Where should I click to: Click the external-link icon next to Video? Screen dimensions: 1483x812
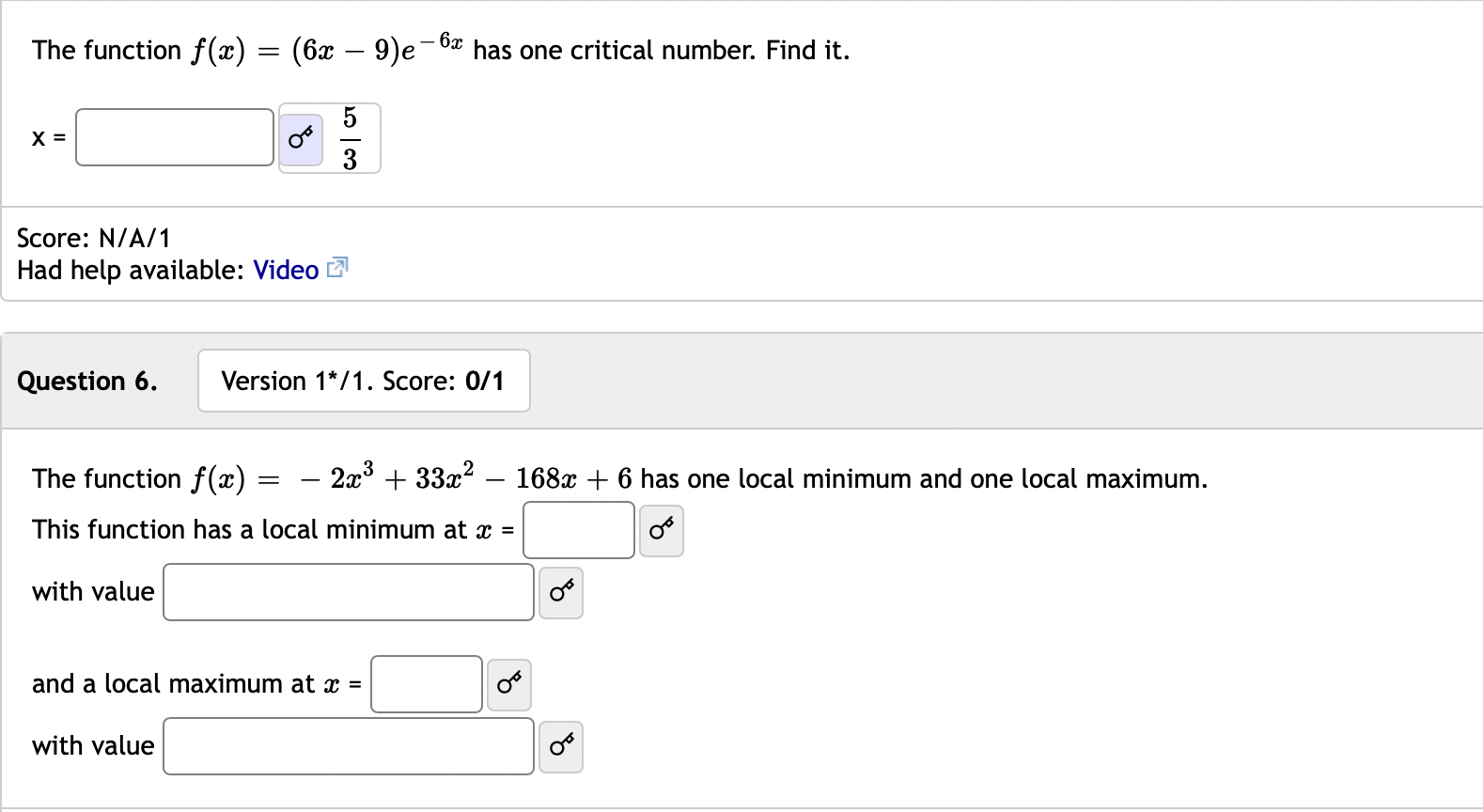(337, 269)
